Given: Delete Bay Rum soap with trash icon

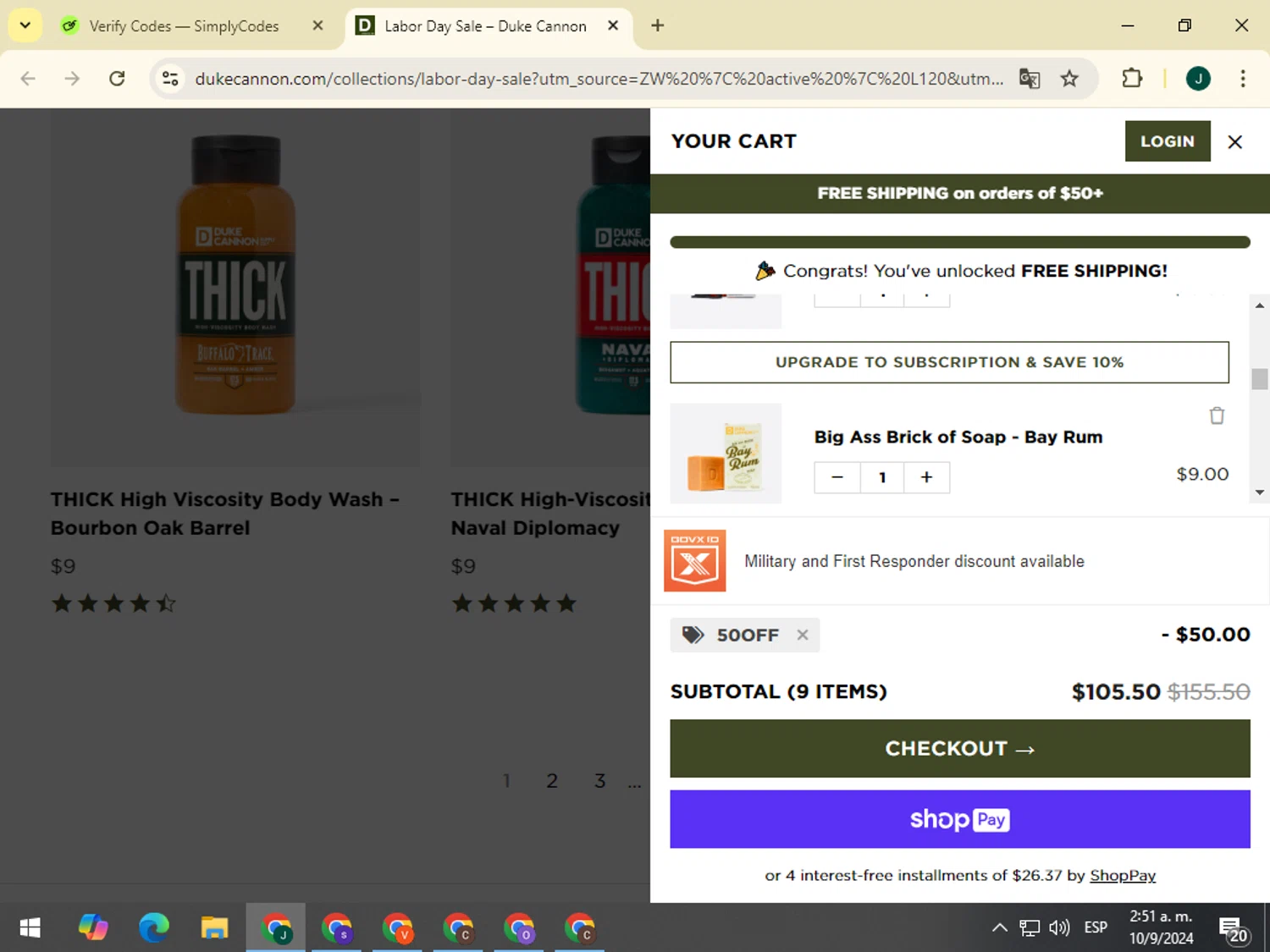Looking at the screenshot, I should pyautogui.click(x=1217, y=415).
